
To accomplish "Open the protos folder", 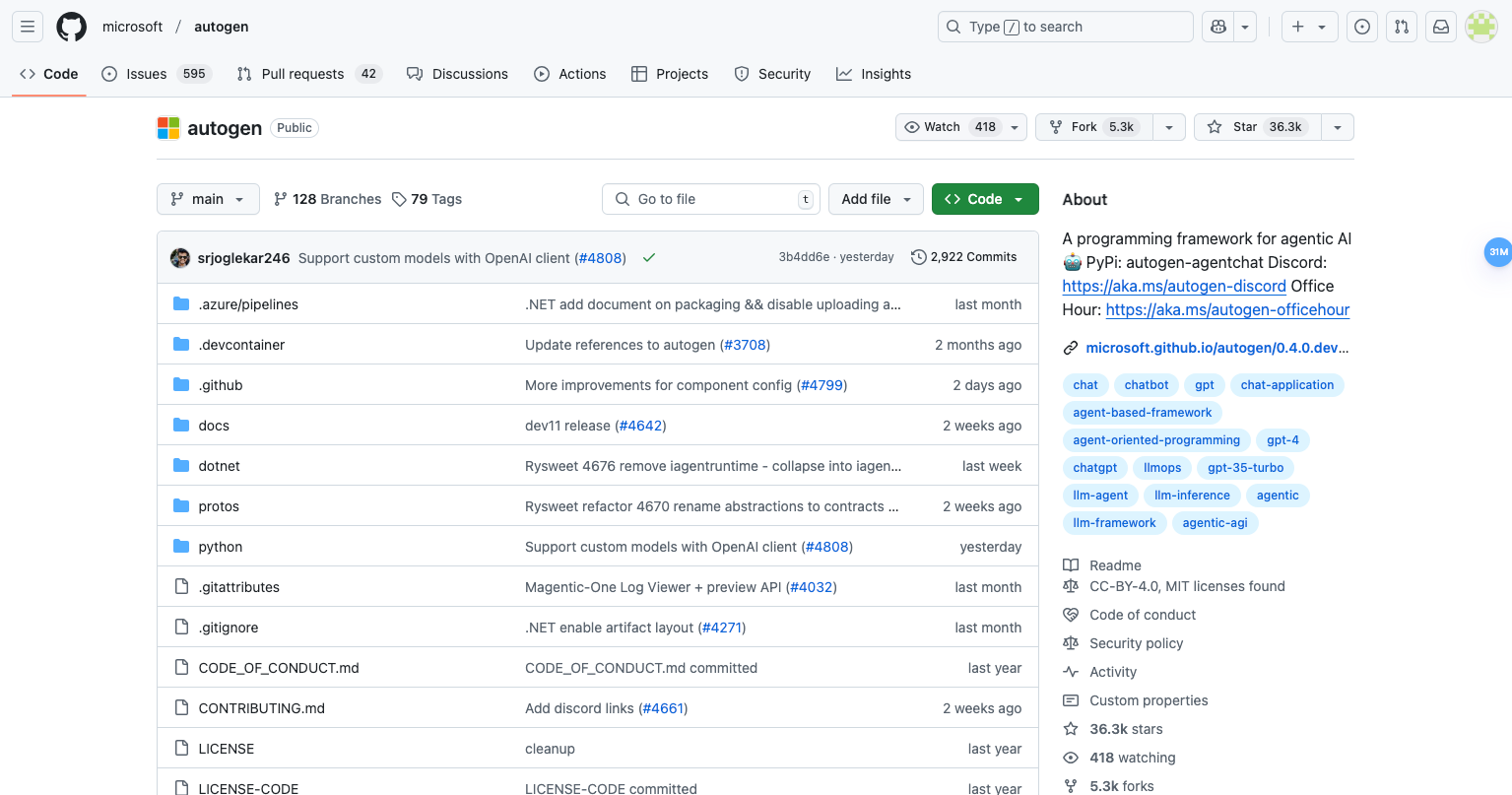I will click(219, 506).
